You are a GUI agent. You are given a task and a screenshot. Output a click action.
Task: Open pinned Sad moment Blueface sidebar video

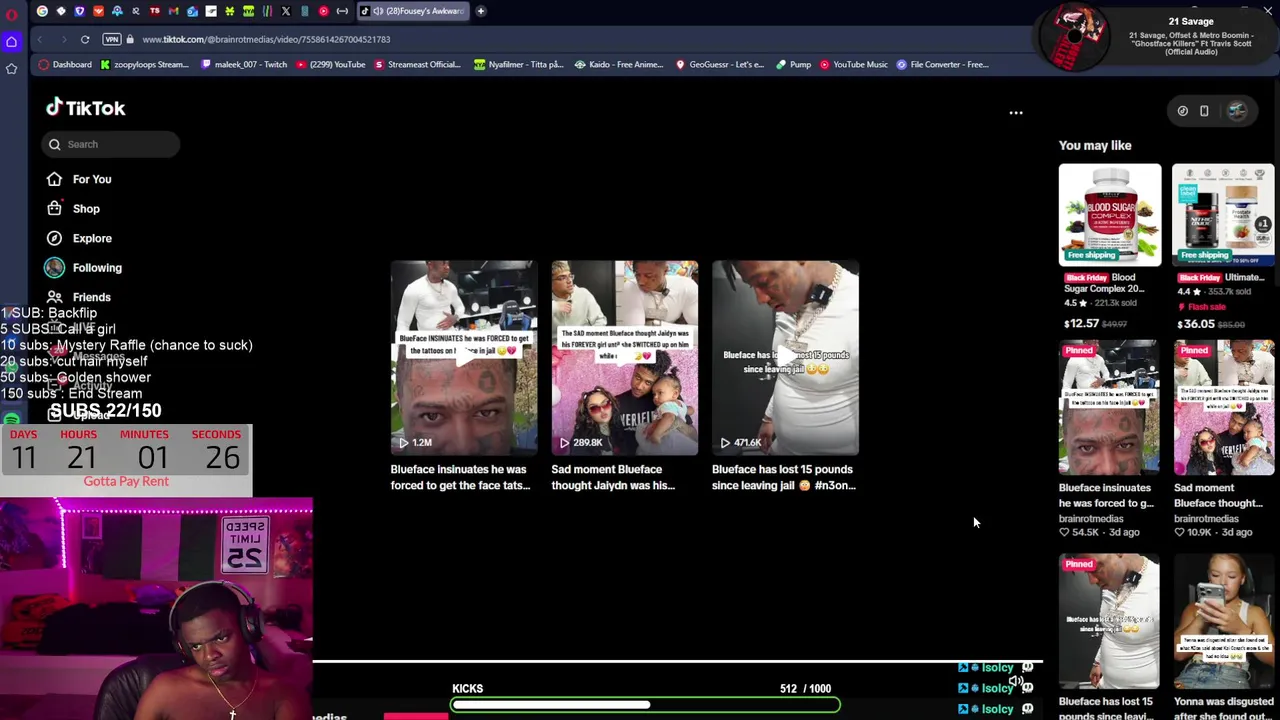tap(1224, 408)
